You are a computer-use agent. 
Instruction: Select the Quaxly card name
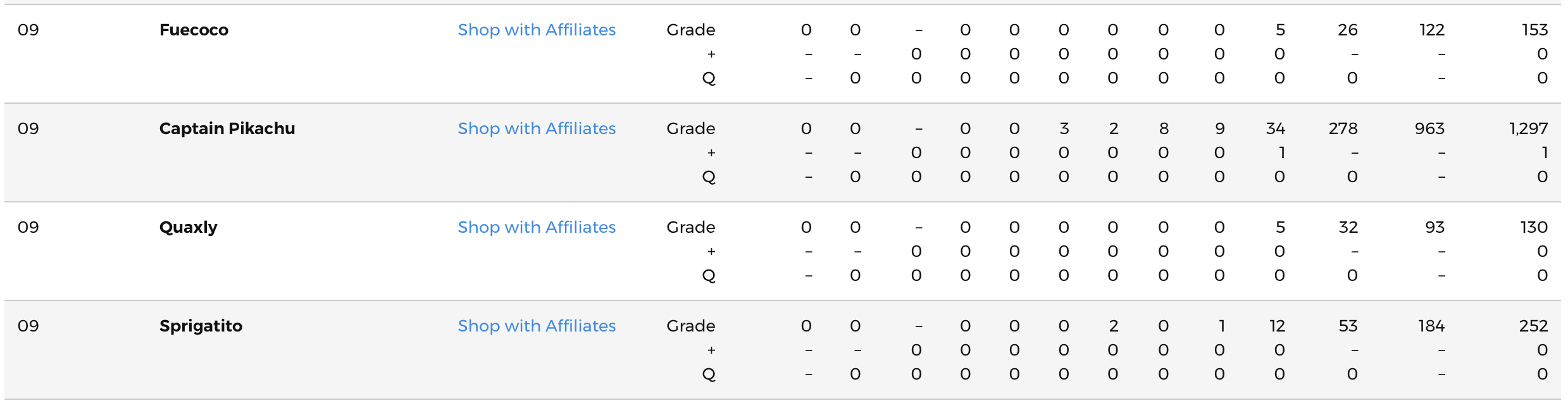click(189, 227)
